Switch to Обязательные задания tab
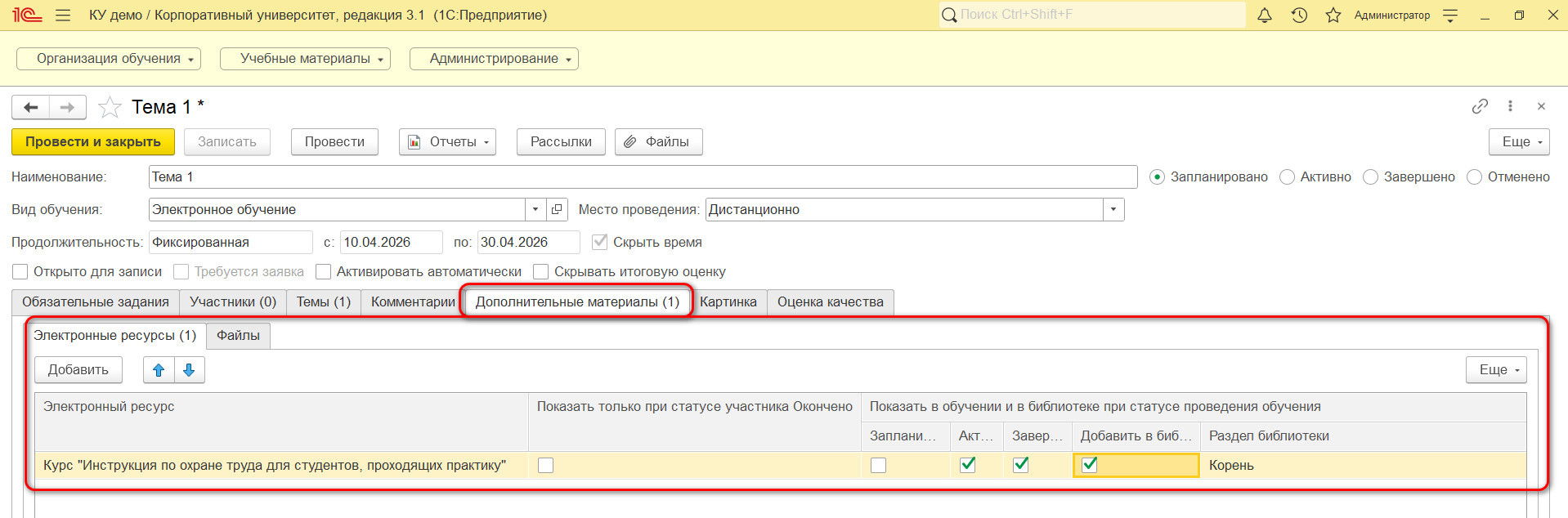The width and height of the screenshot is (1568, 518). pos(96,302)
